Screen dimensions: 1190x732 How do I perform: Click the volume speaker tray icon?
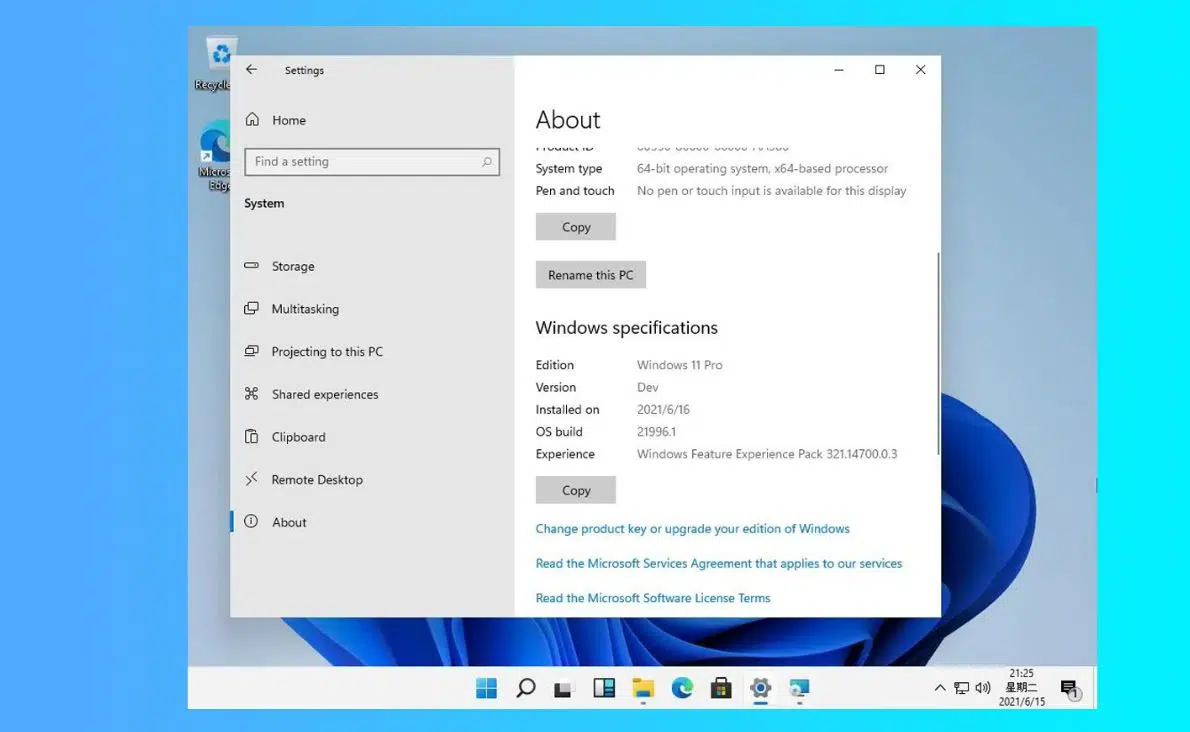[983, 688]
